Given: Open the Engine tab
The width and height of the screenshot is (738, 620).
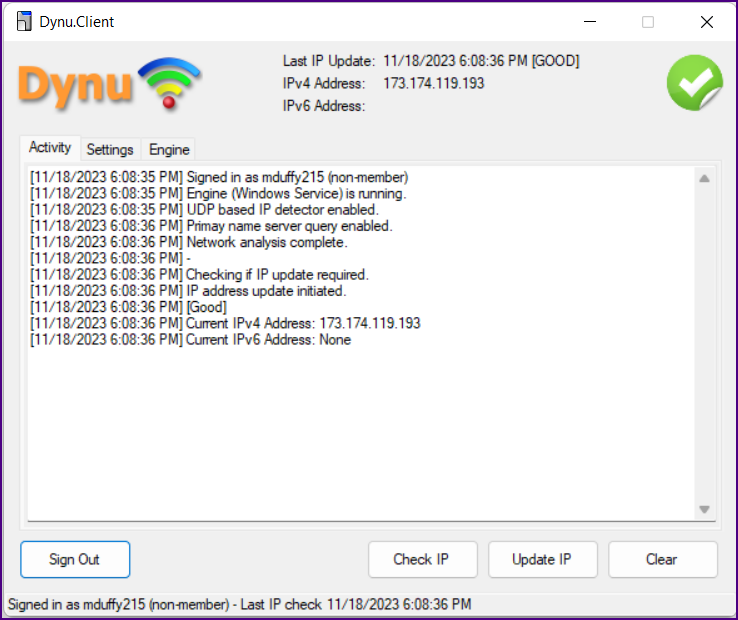Looking at the screenshot, I should pyautogui.click(x=169, y=150).
